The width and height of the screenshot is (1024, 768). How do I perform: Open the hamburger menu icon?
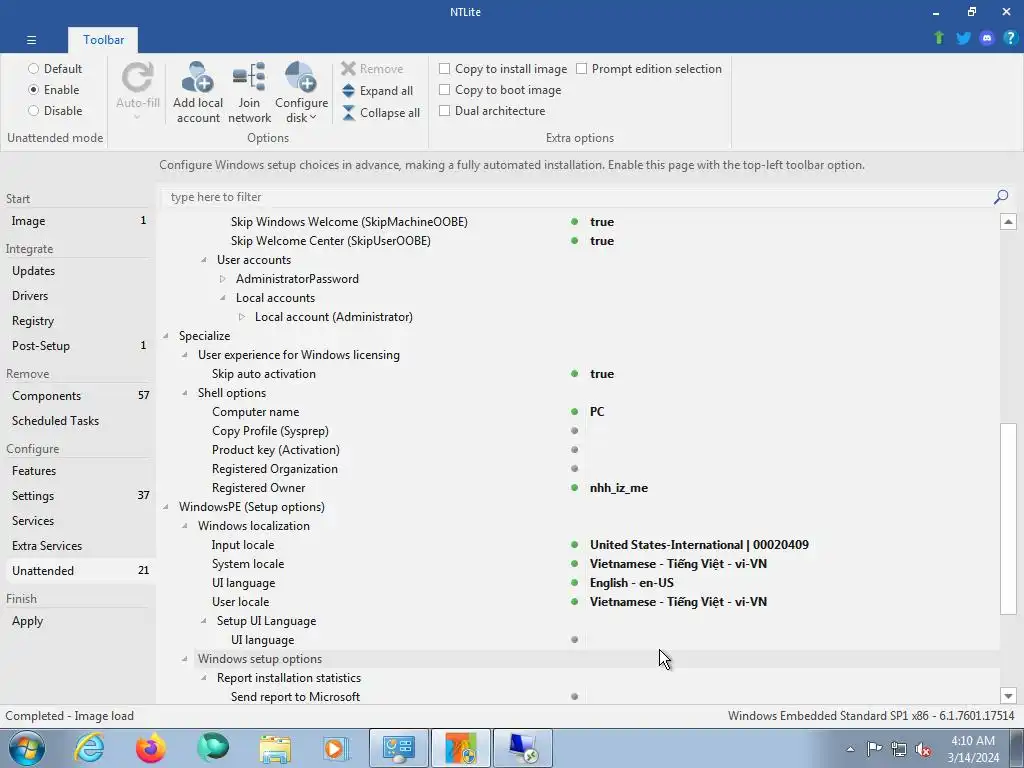point(31,40)
